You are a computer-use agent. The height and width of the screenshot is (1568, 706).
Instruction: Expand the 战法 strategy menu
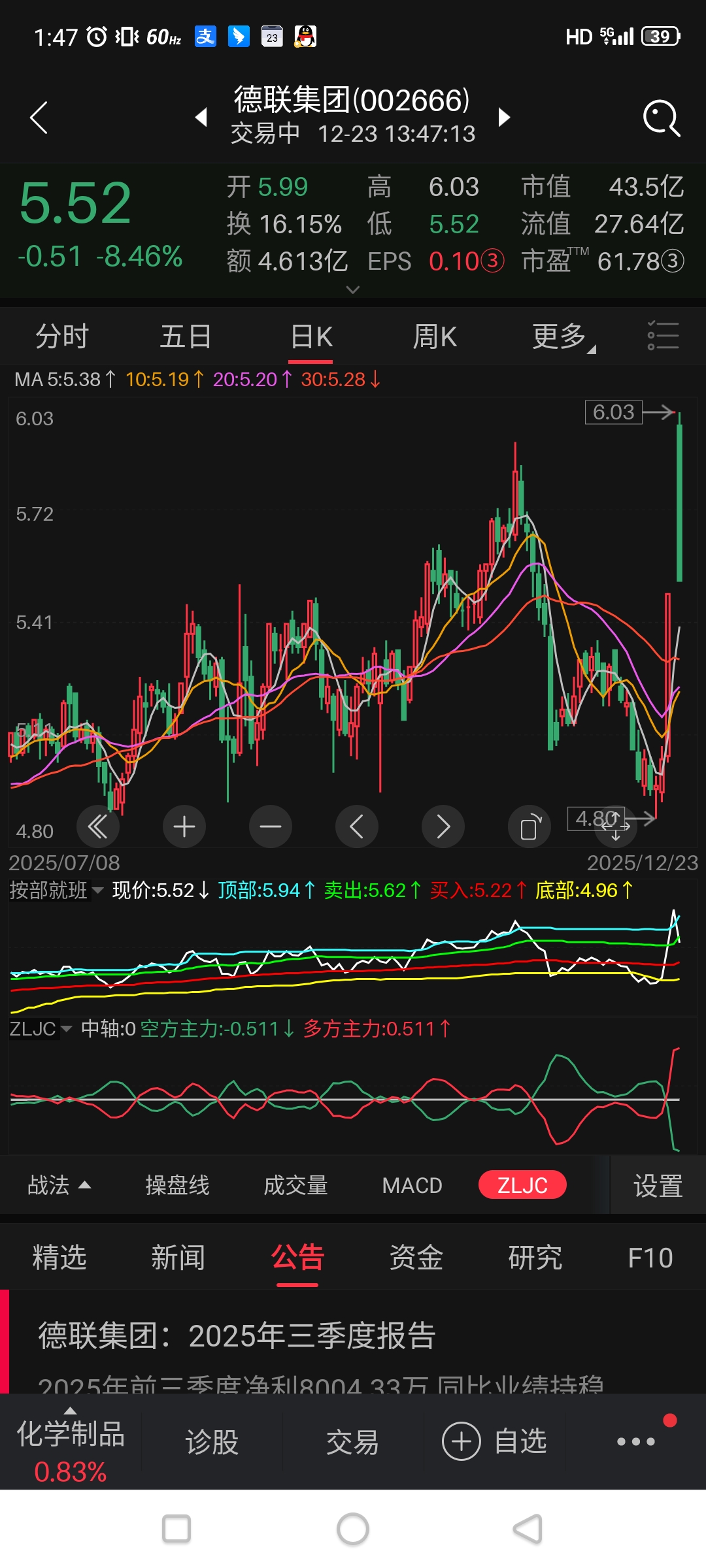(x=59, y=1184)
